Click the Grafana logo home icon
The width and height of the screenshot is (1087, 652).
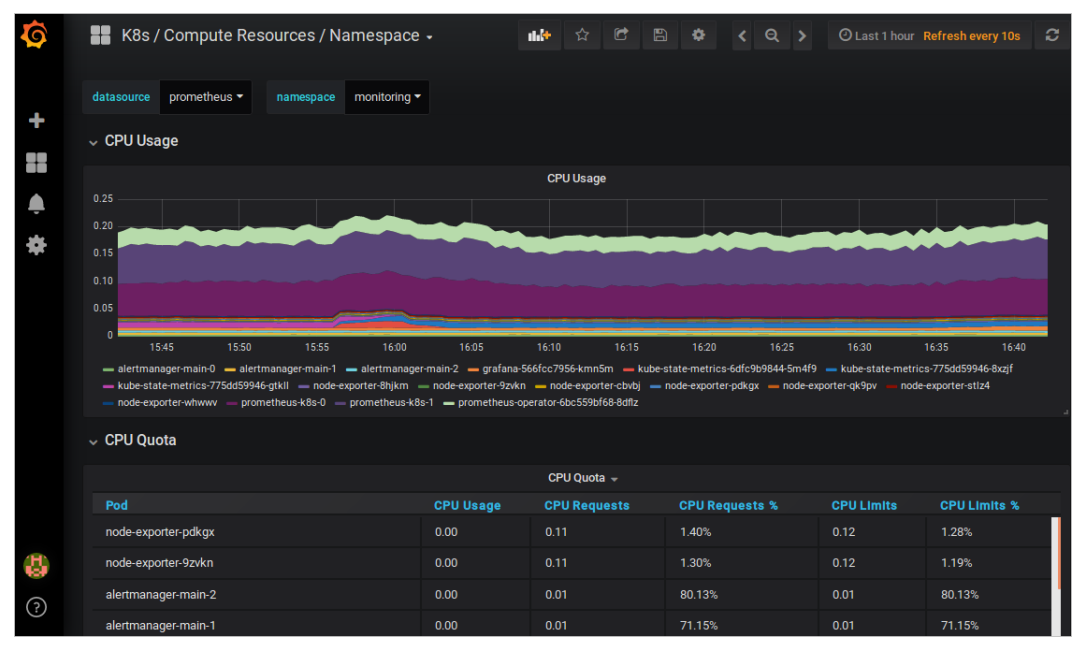35,36
